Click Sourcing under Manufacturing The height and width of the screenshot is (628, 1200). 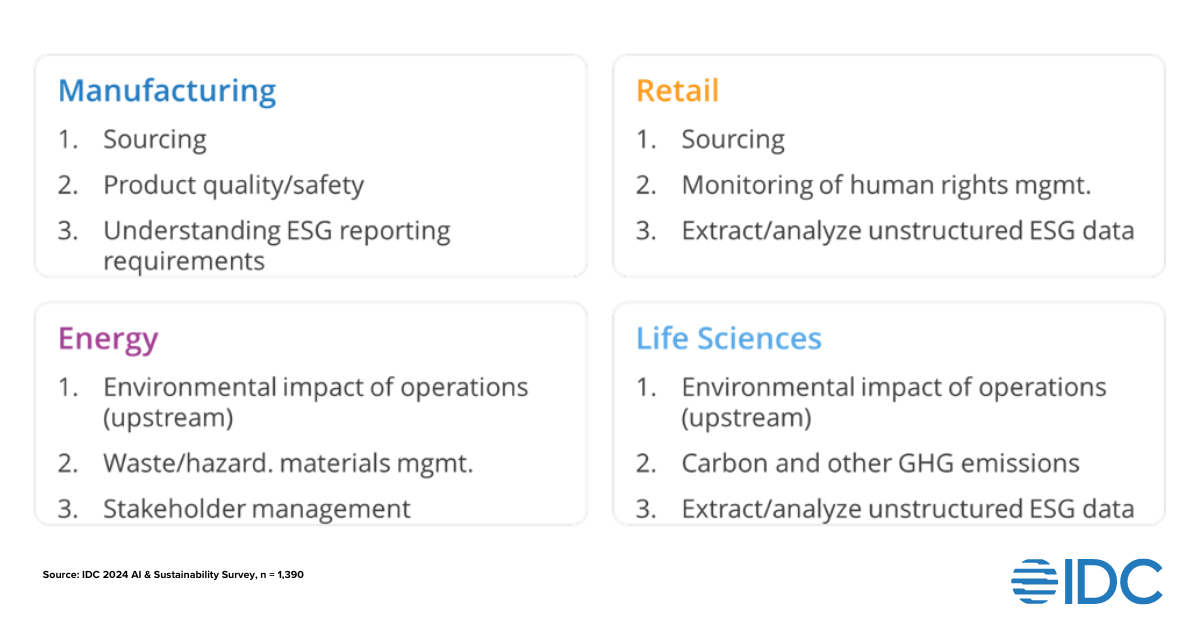click(x=155, y=140)
